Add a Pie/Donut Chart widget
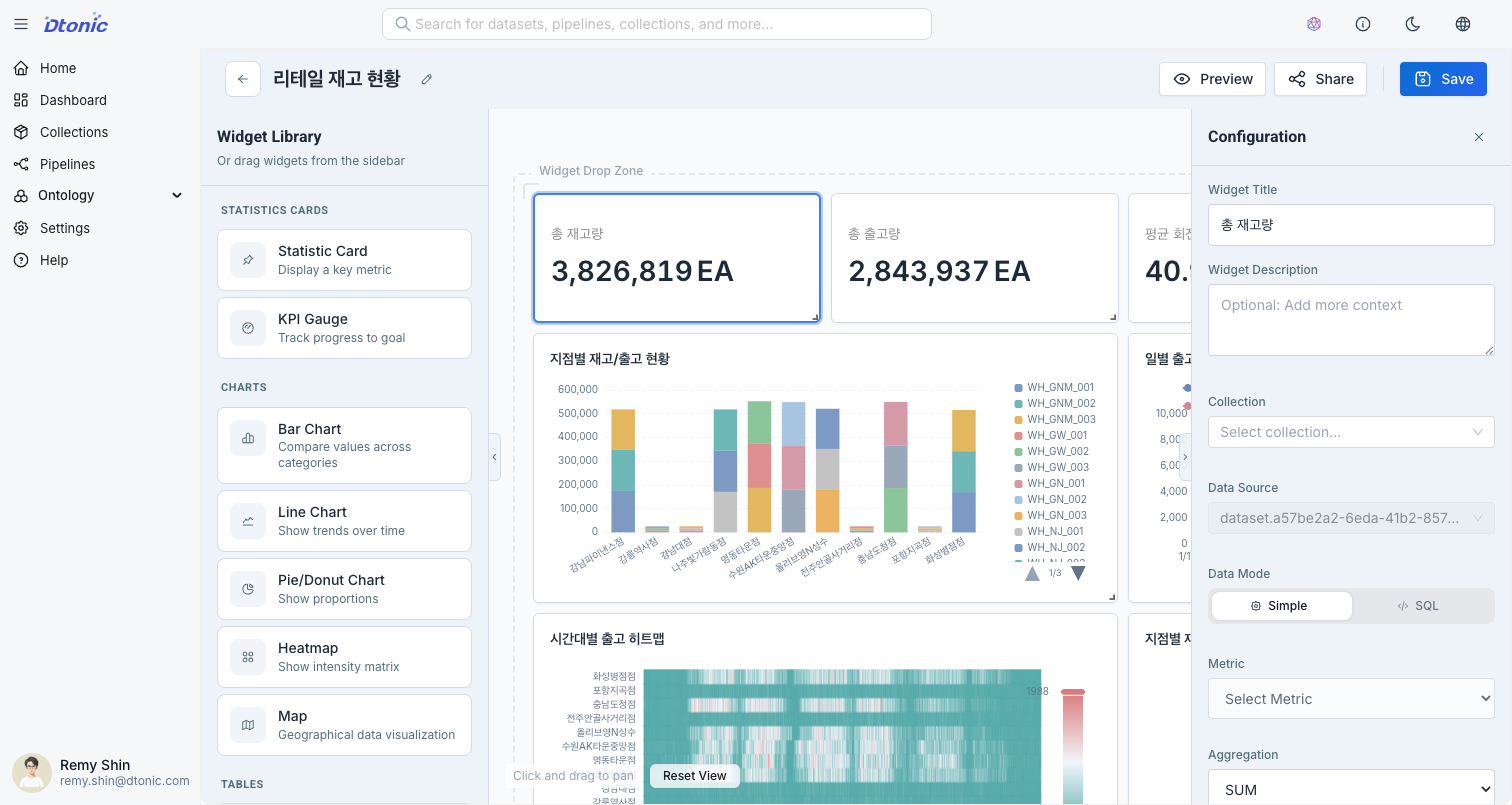 (344, 589)
